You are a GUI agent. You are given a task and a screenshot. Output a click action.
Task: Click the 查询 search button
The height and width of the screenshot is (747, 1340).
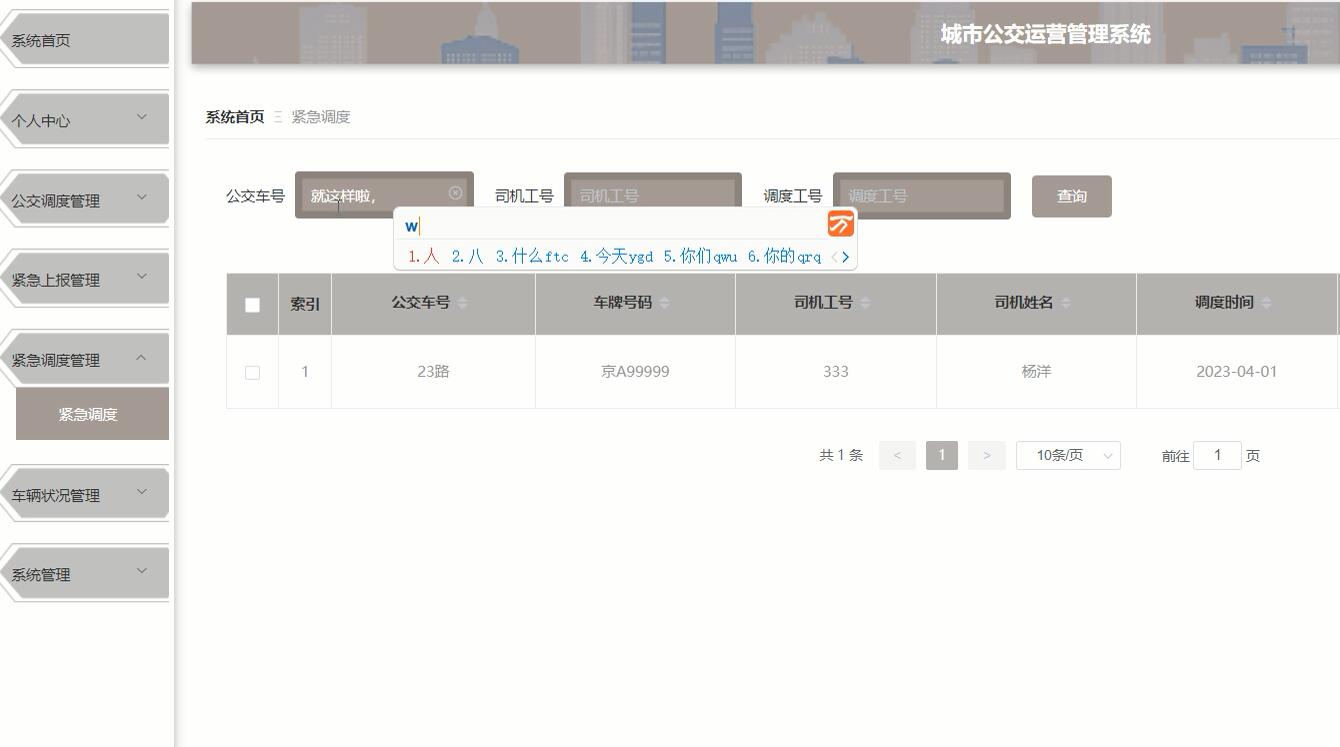click(1071, 196)
